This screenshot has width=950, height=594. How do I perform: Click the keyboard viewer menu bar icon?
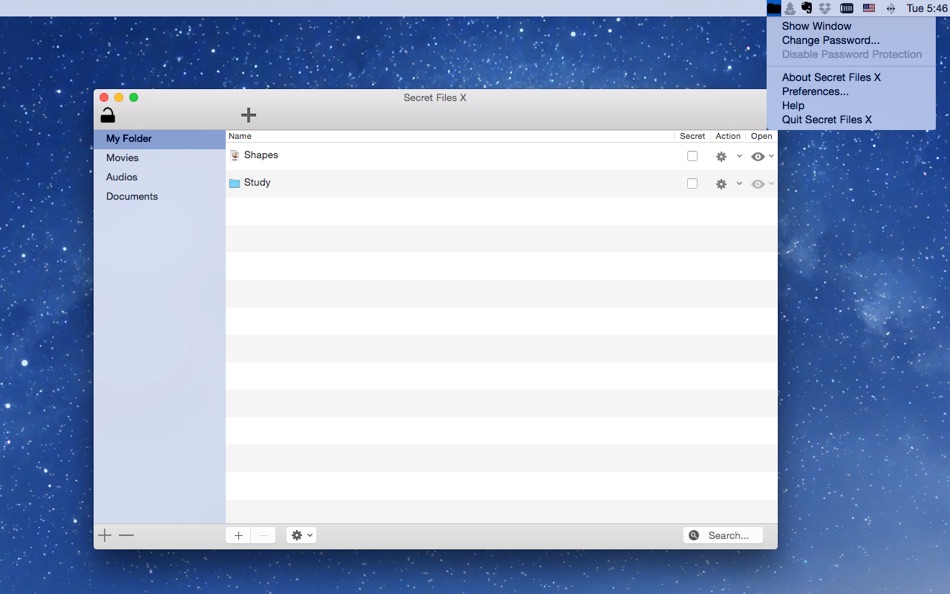[846, 8]
